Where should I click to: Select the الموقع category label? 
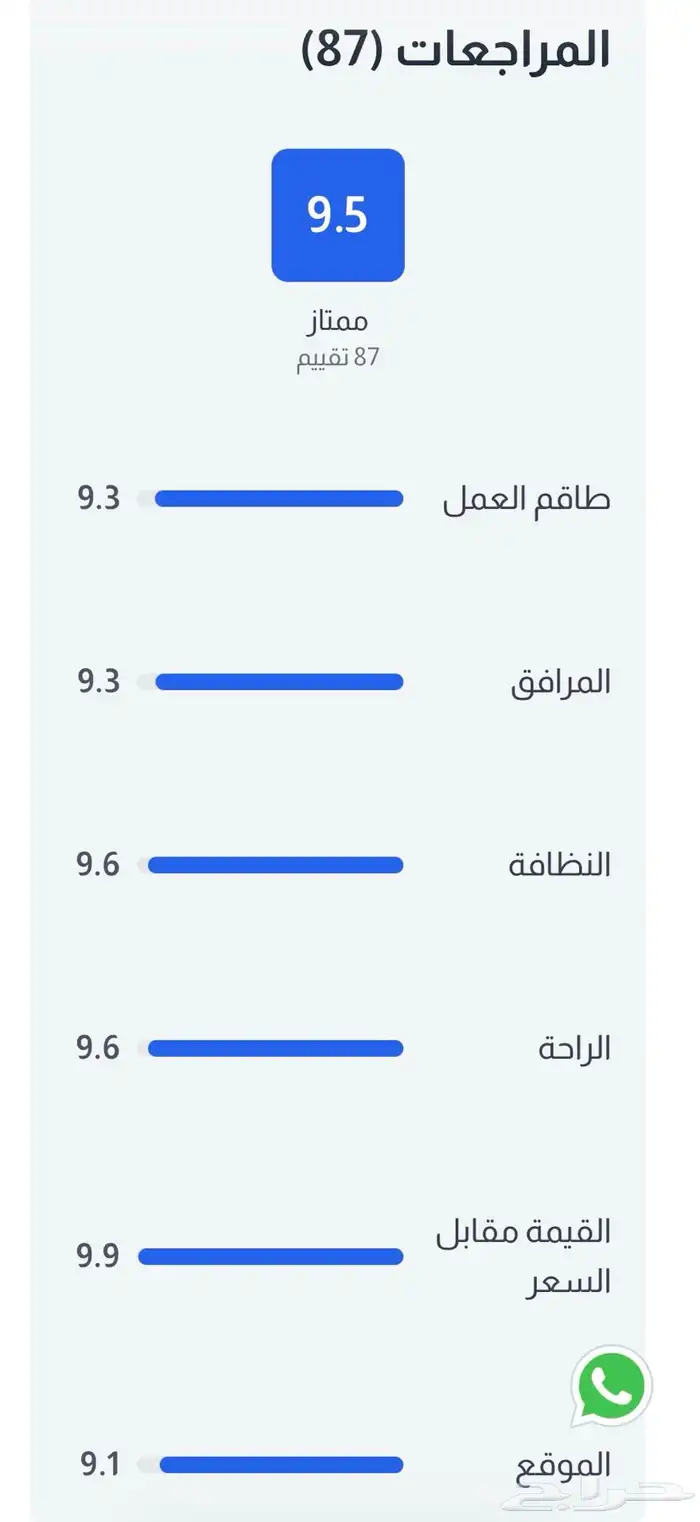point(563,1466)
